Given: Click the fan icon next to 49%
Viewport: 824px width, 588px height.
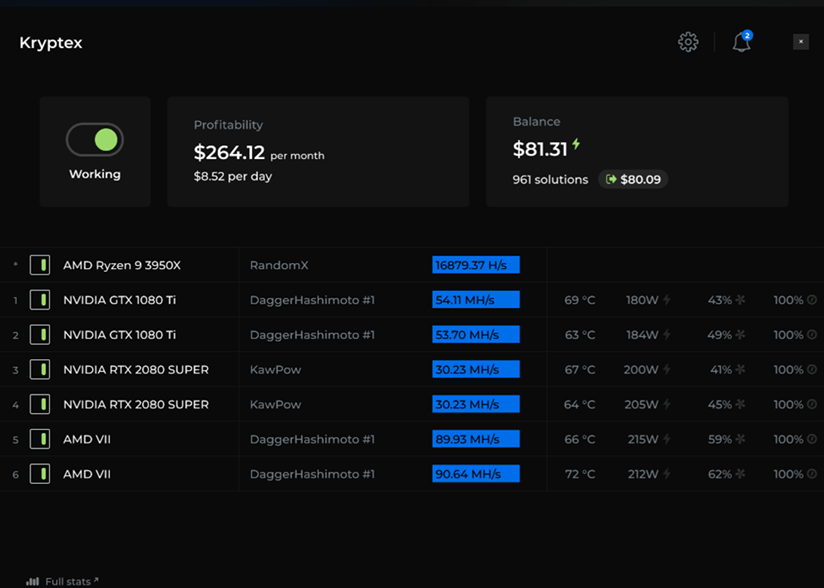Looking at the screenshot, I should pos(740,335).
